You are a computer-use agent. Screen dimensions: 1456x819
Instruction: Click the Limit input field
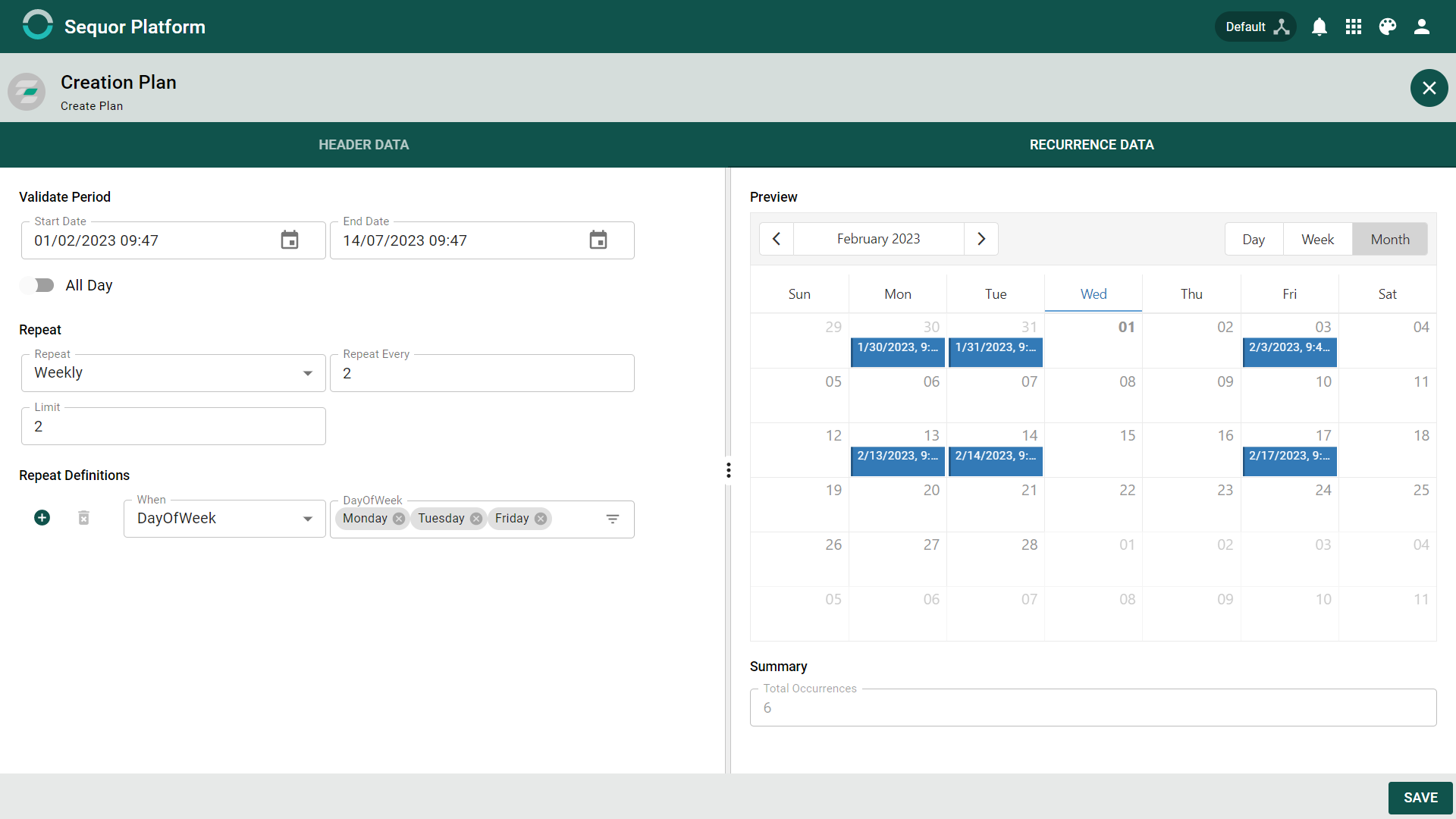coord(173,426)
